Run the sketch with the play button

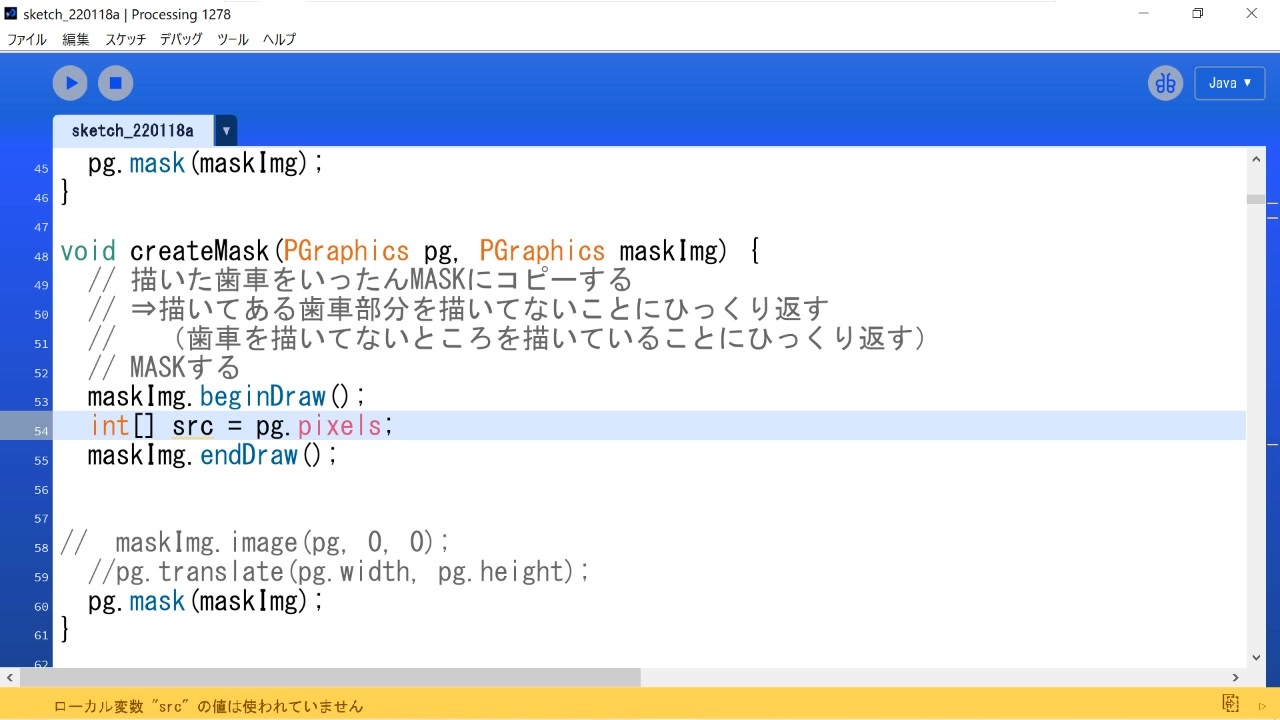click(69, 82)
